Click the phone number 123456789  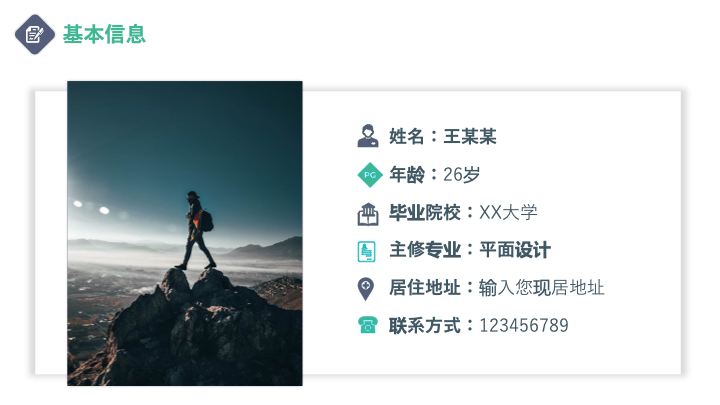pyautogui.click(x=524, y=326)
